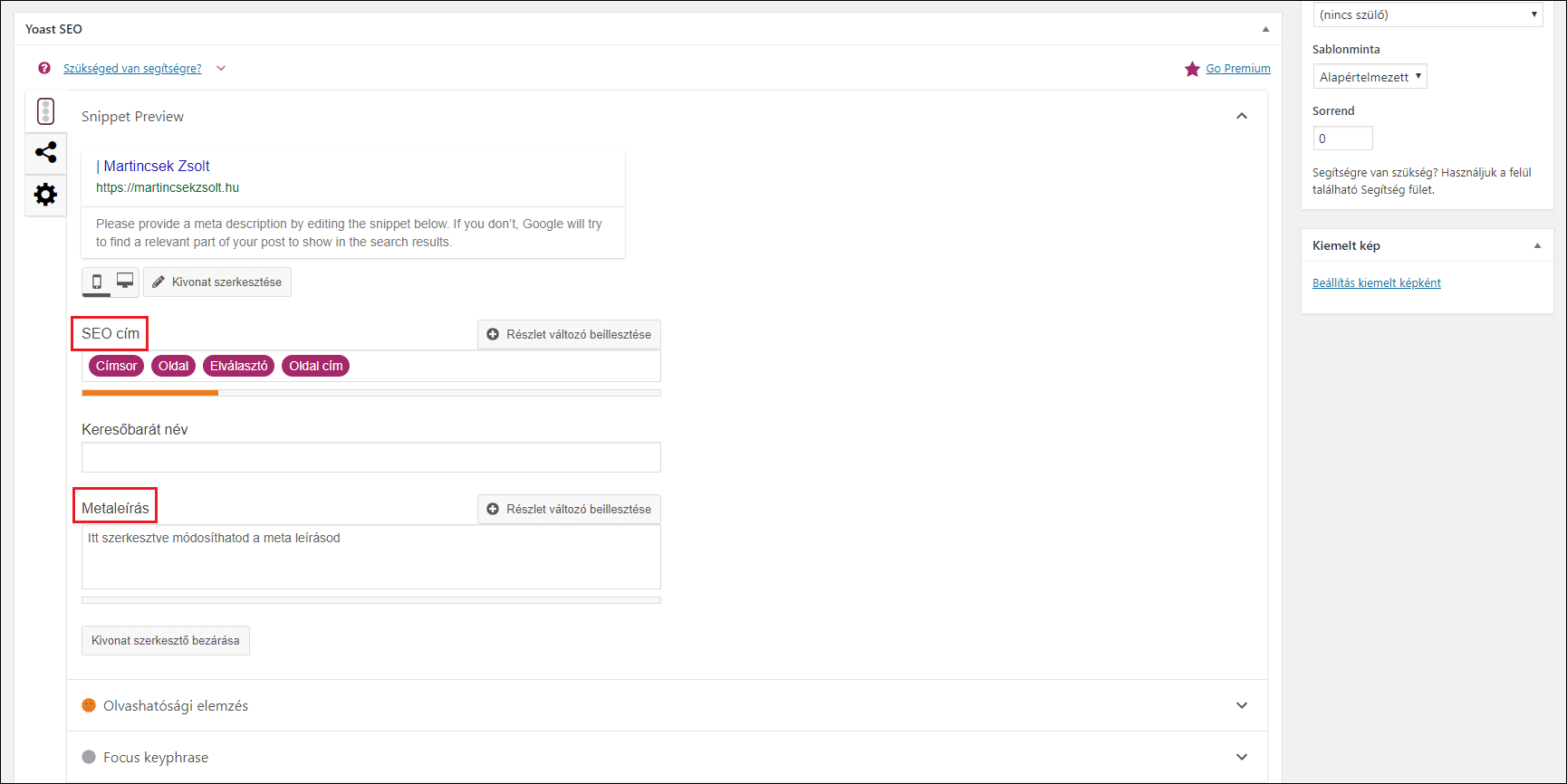The image size is (1567, 784).
Task: Click the orange readability score indicator
Action: (x=89, y=705)
